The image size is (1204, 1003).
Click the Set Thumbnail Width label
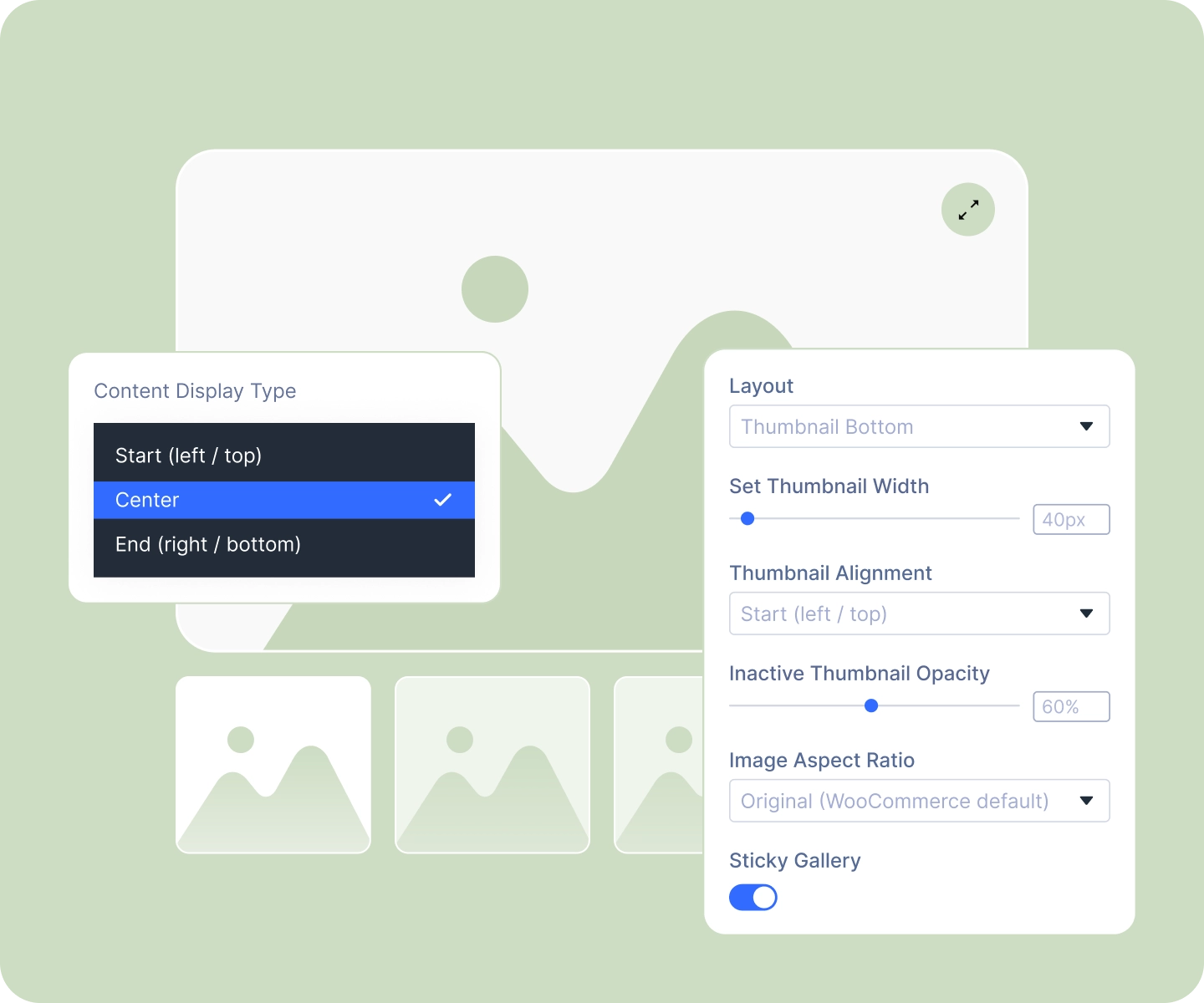(829, 486)
